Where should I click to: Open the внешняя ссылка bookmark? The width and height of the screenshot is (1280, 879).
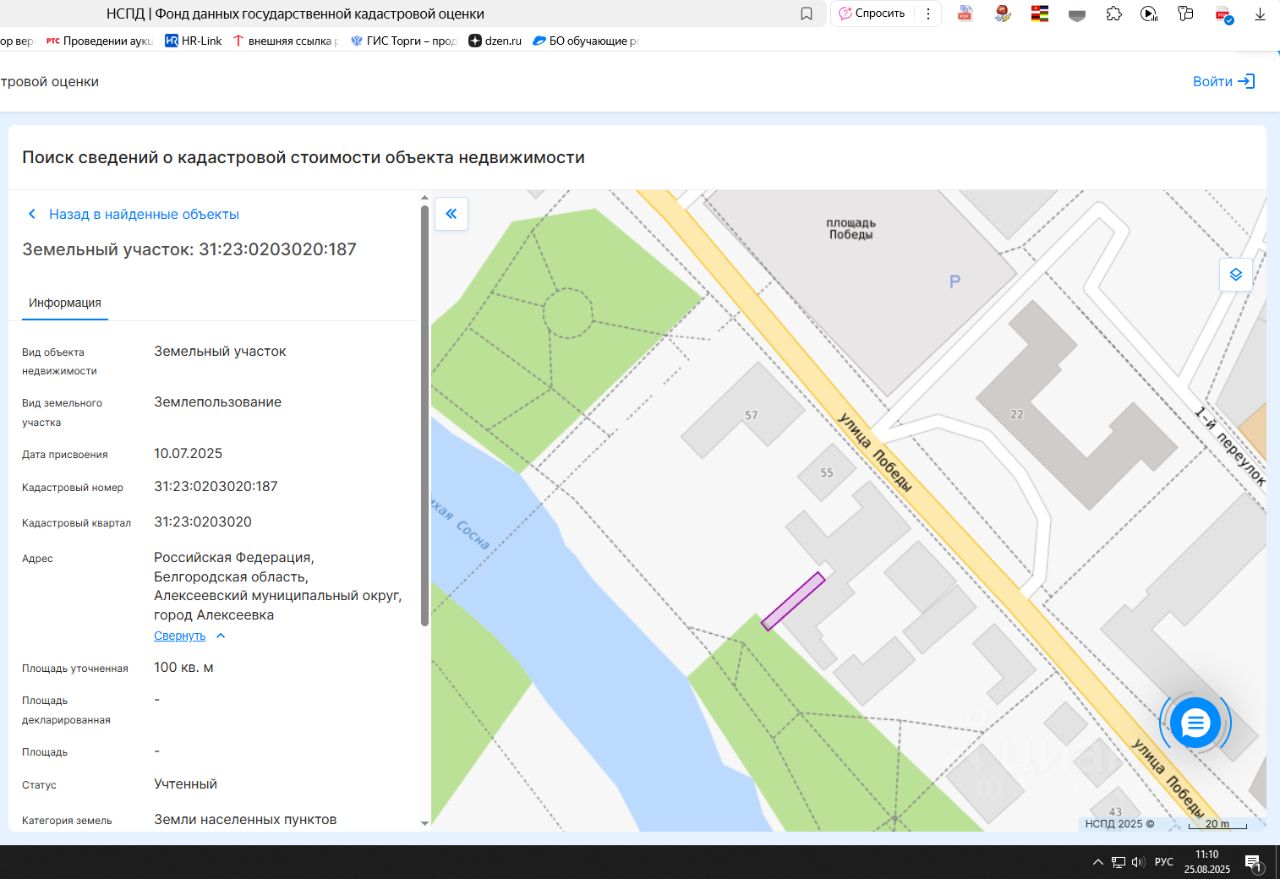[286, 41]
